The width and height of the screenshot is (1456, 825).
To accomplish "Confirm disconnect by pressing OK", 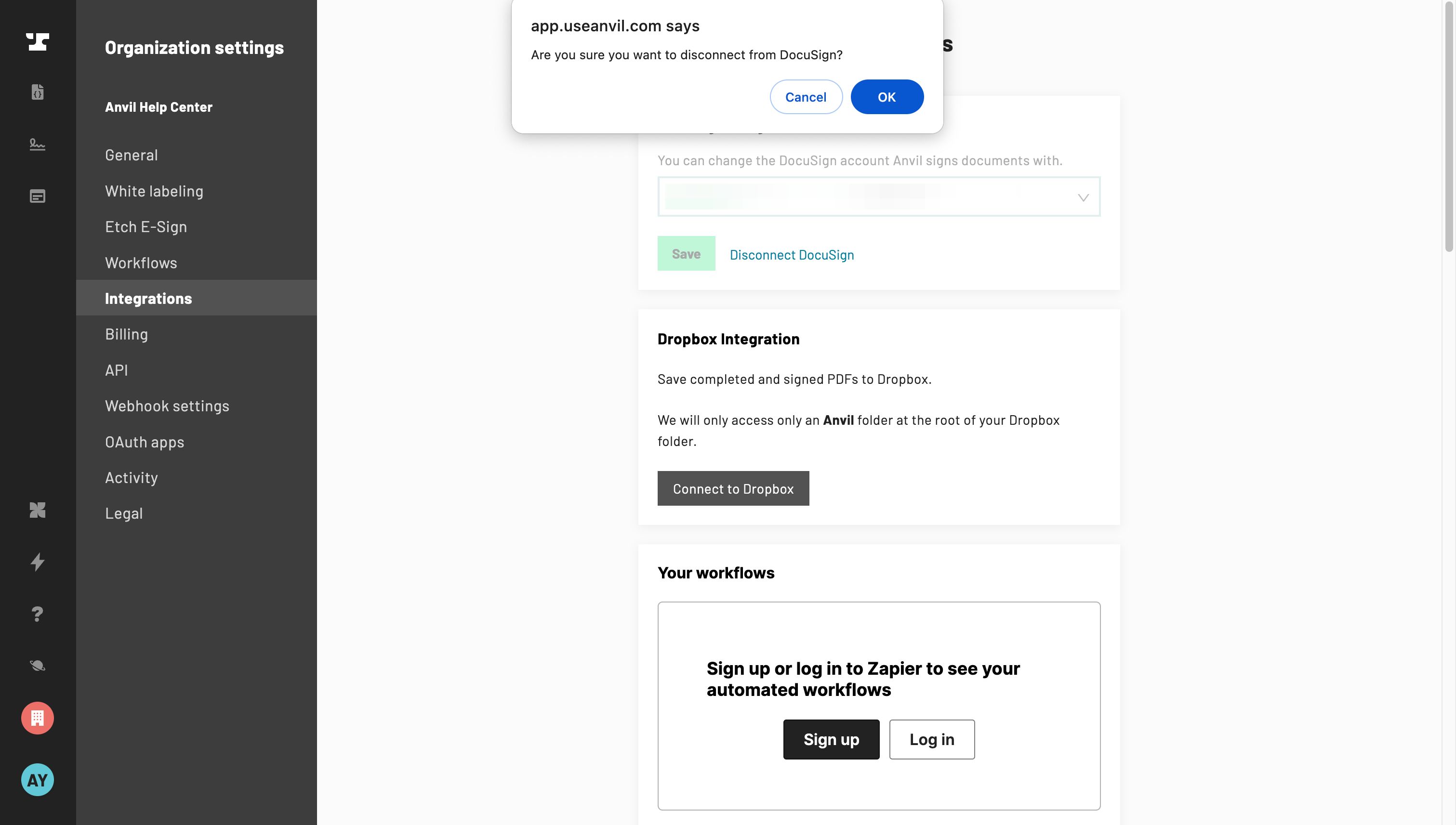I will pos(887,97).
